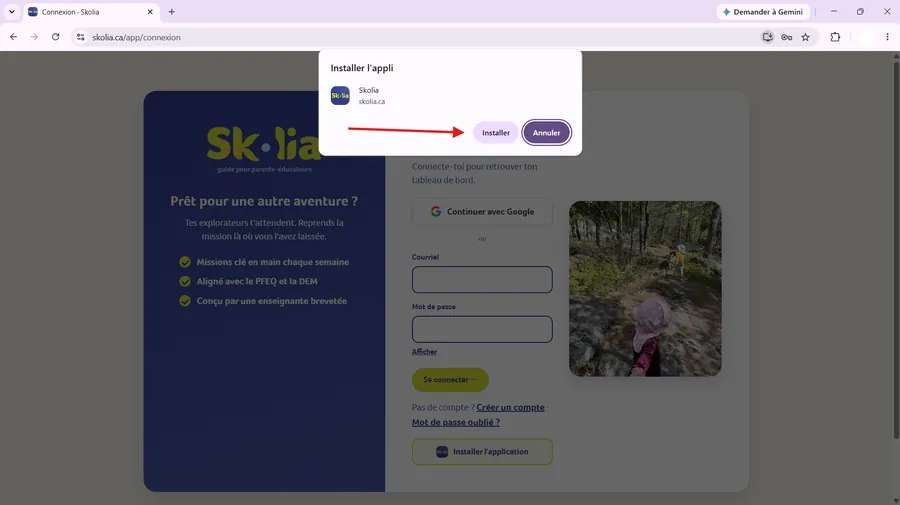Open the password manager key icon
This screenshot has width=900, height=505.
[x=786, y=37]
